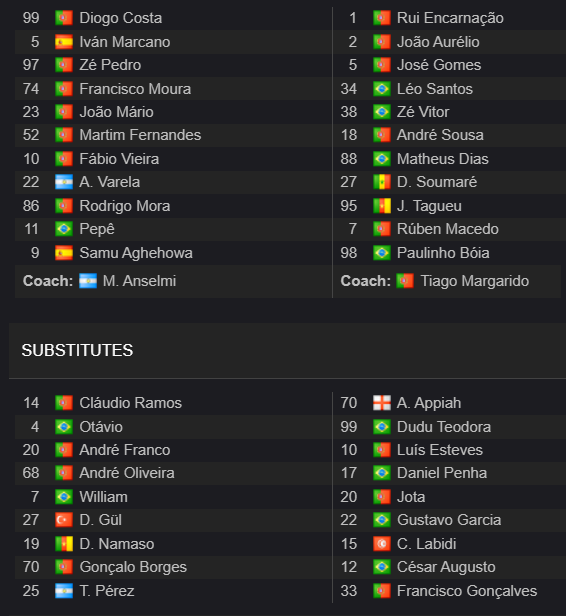Click the Turkey flag beside D. Gül
Viewport: 566px width, 616px height.
coord(64,520)
